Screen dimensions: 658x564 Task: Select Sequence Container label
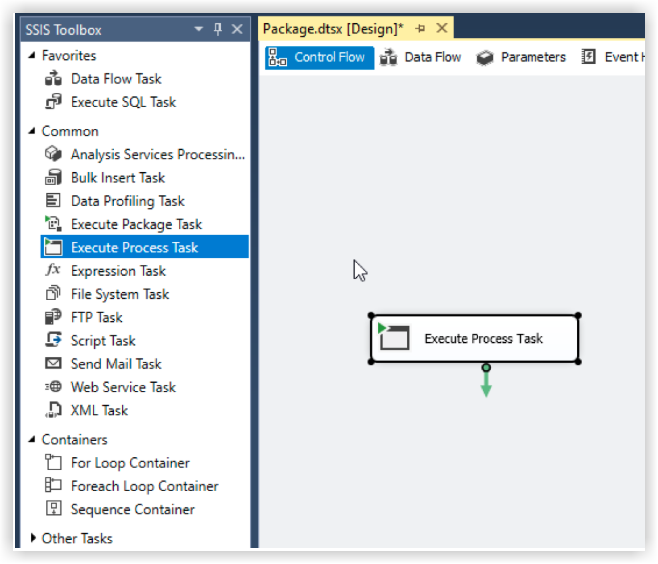133,509
